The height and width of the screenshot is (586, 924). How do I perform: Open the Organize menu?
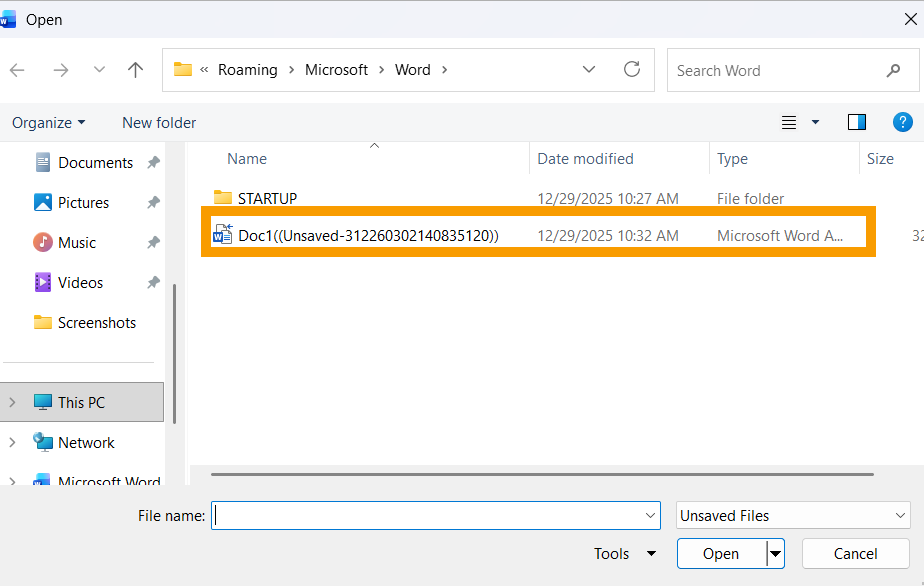tap(48, 123)
